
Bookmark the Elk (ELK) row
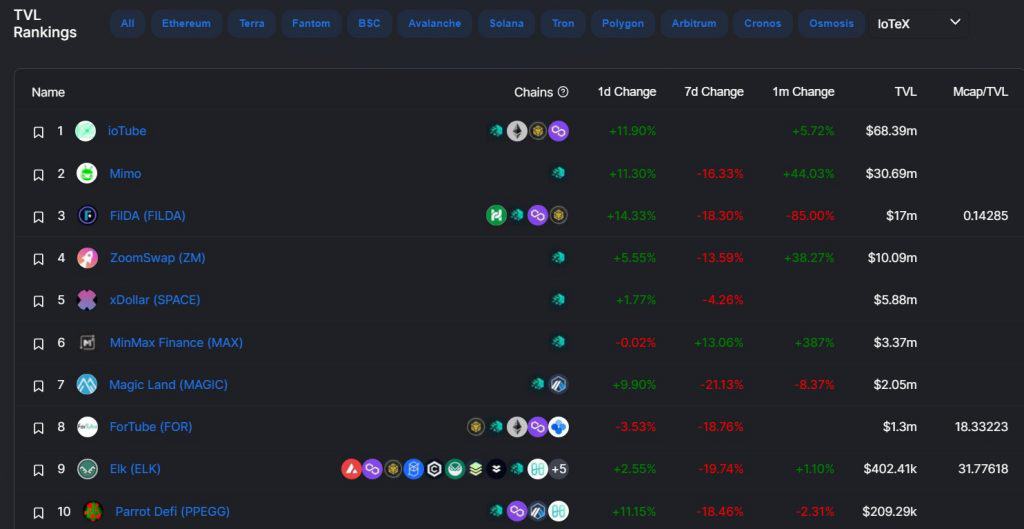39,470
